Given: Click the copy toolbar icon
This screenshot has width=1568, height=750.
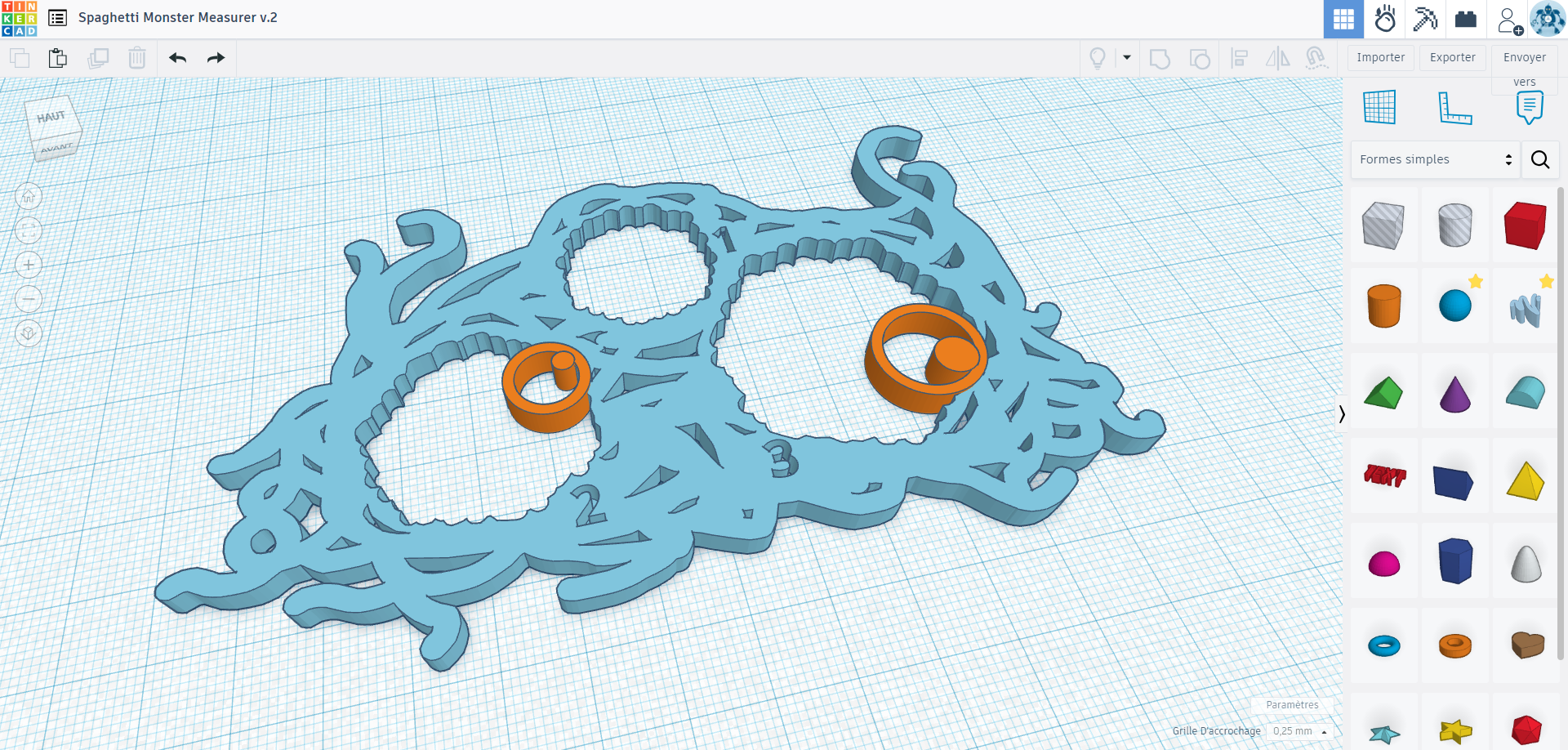Looking at the screenshot, I should click(20, 58).
